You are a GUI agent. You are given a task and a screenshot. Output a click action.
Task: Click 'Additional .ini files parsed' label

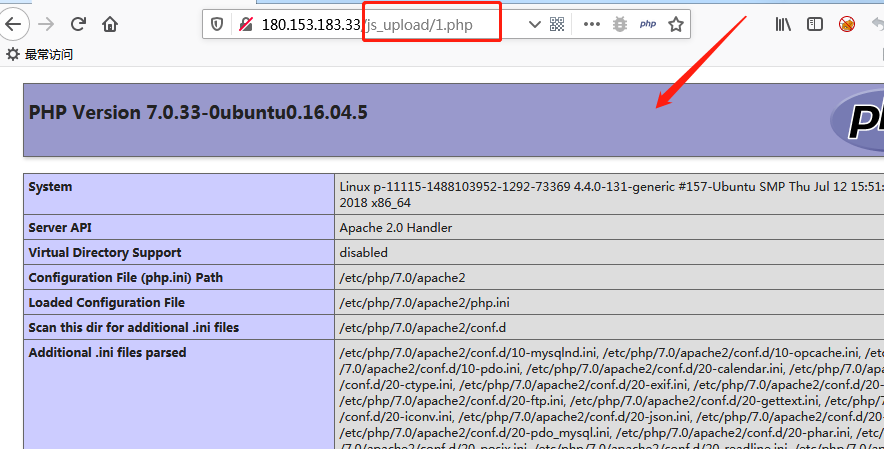click(x=107, y=353)
